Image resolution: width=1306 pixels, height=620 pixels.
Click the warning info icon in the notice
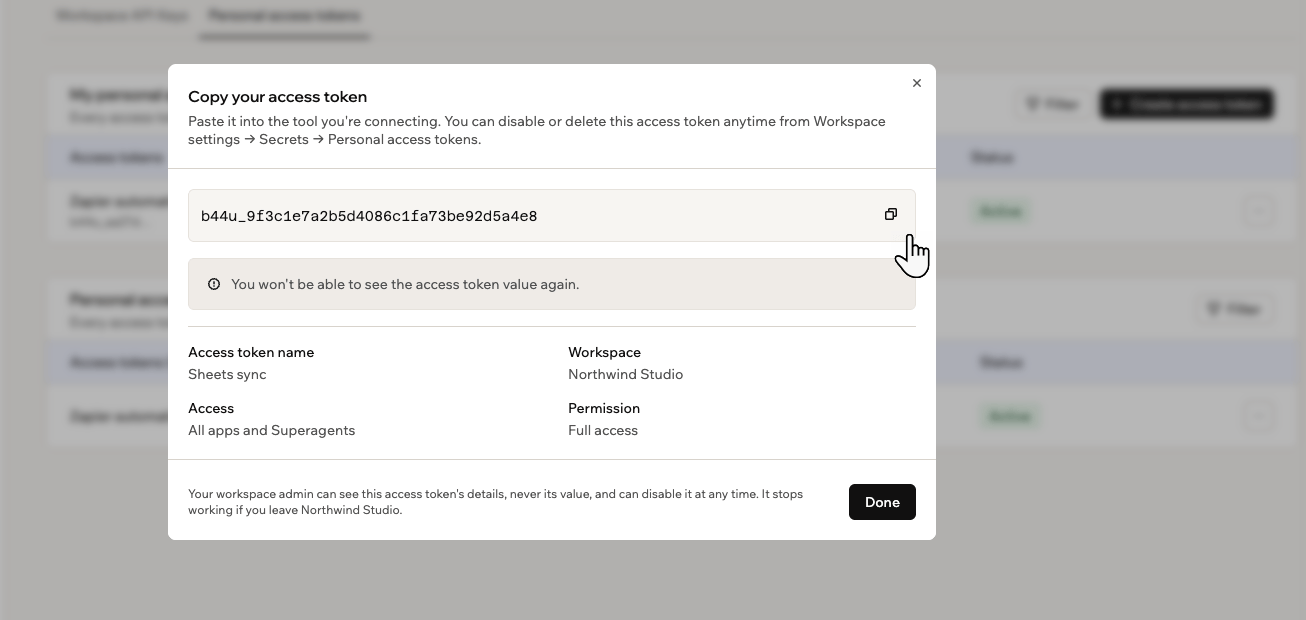pyautogui.click(x=213, y=284)
